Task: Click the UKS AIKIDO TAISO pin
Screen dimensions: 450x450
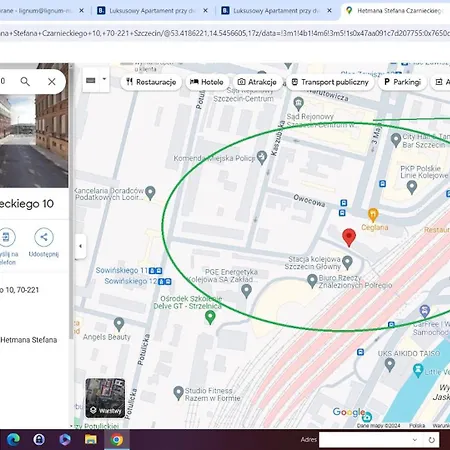Action: click(x=390, y=365)
